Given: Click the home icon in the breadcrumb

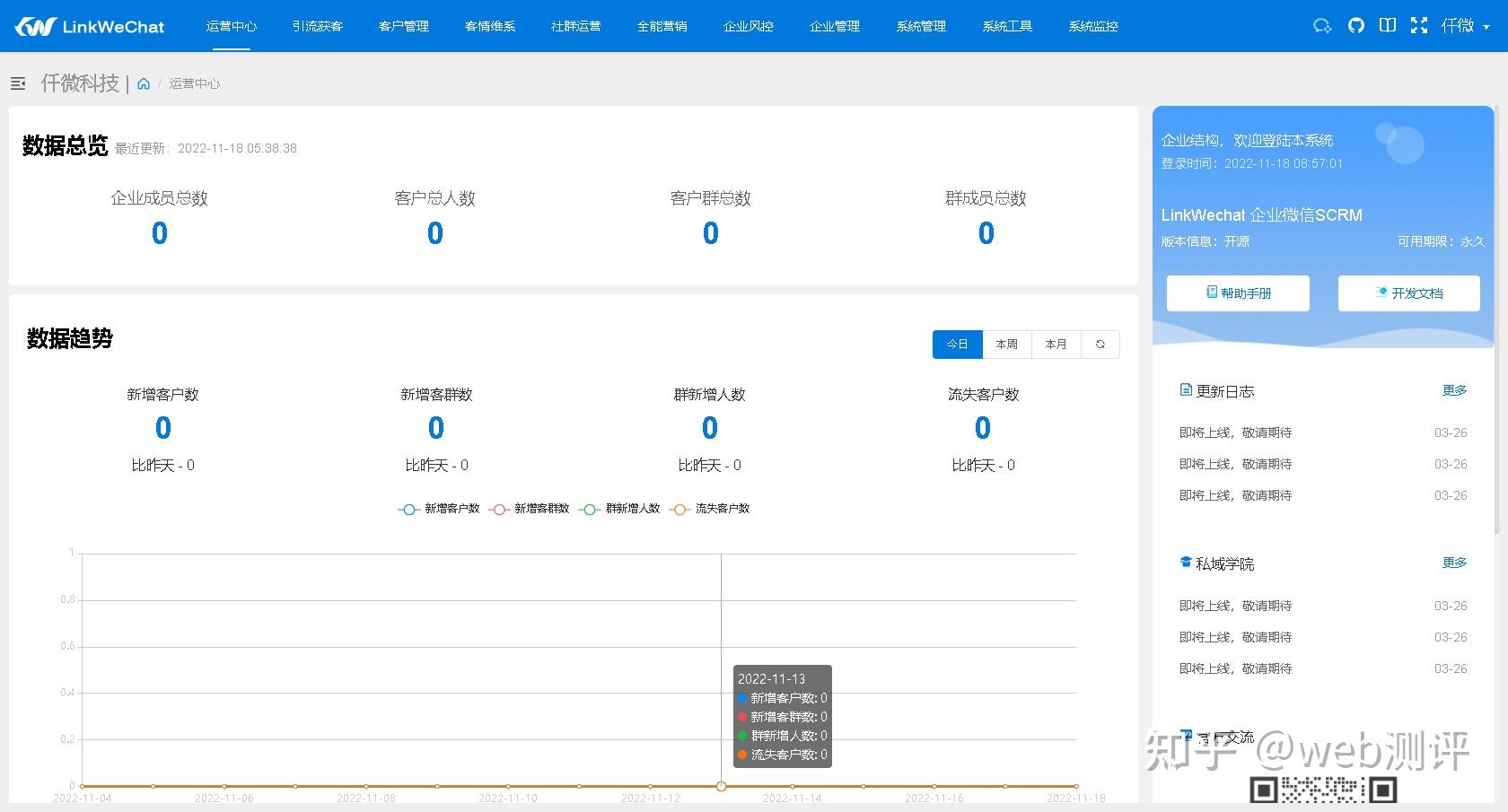Looking at the screenshot, I should pyautogui.click(x=145, y=83).
